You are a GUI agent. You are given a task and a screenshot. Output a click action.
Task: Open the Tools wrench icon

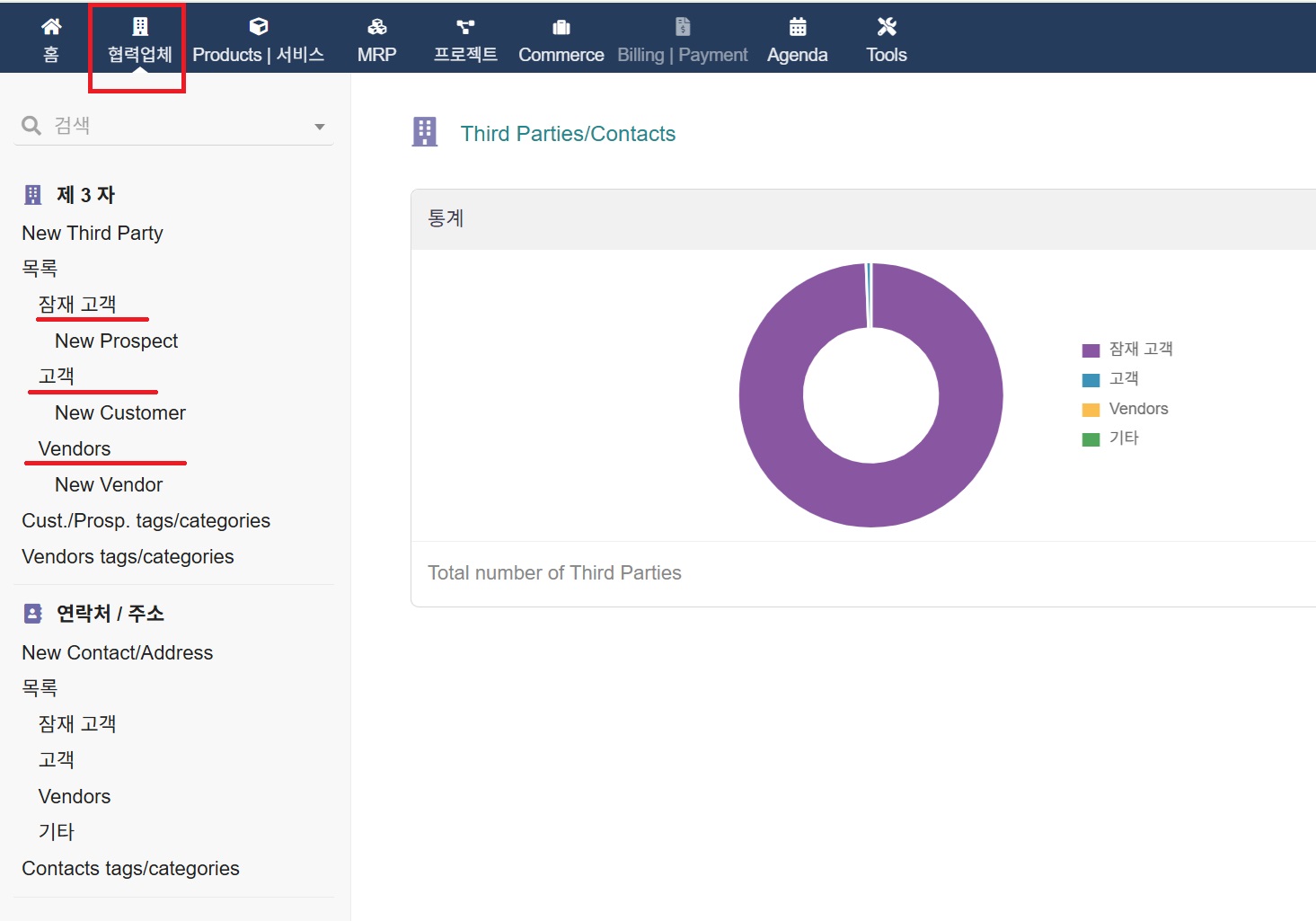[887, 27]
